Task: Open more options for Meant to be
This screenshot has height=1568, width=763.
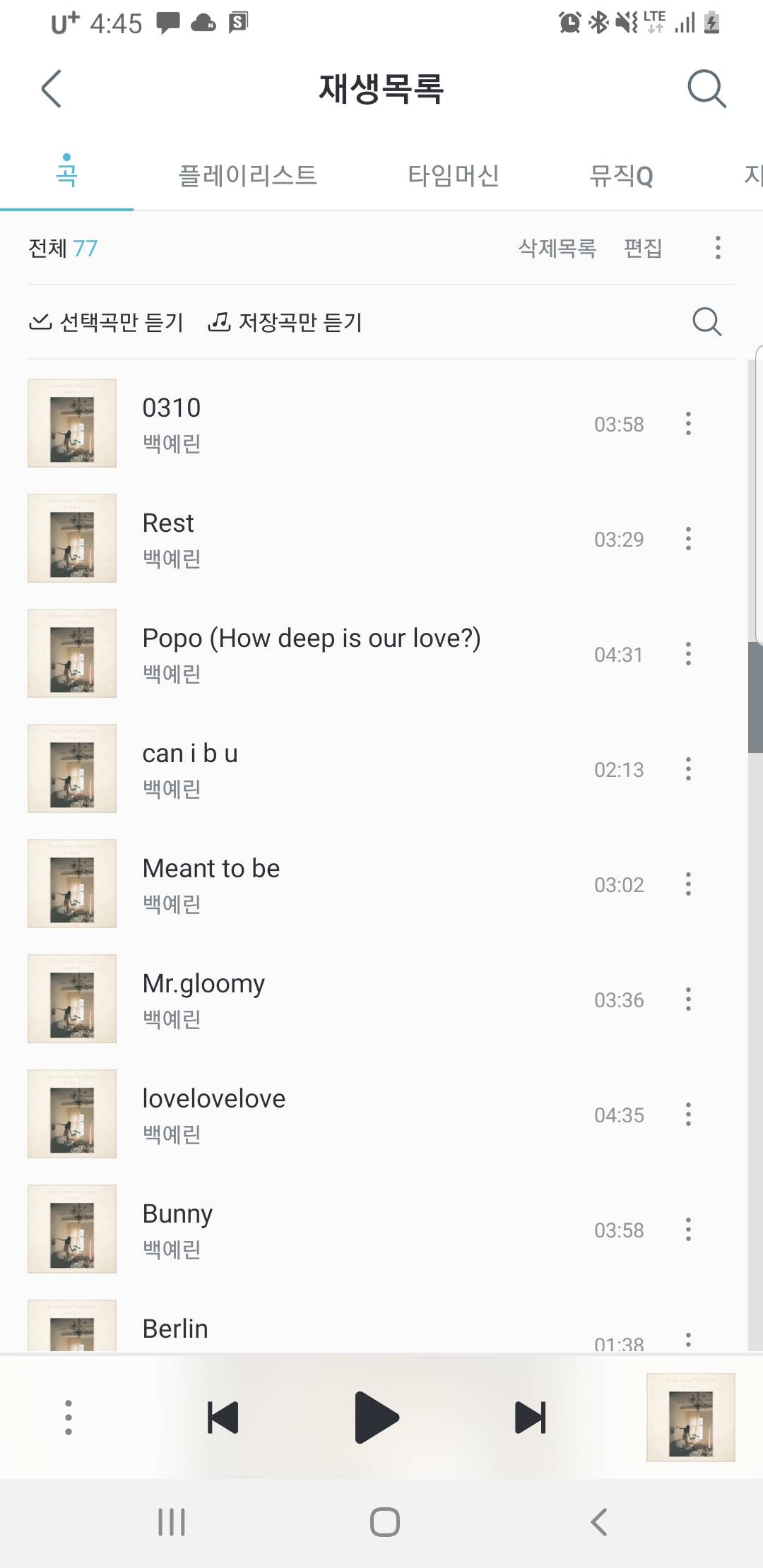Action: click(688, 884)
